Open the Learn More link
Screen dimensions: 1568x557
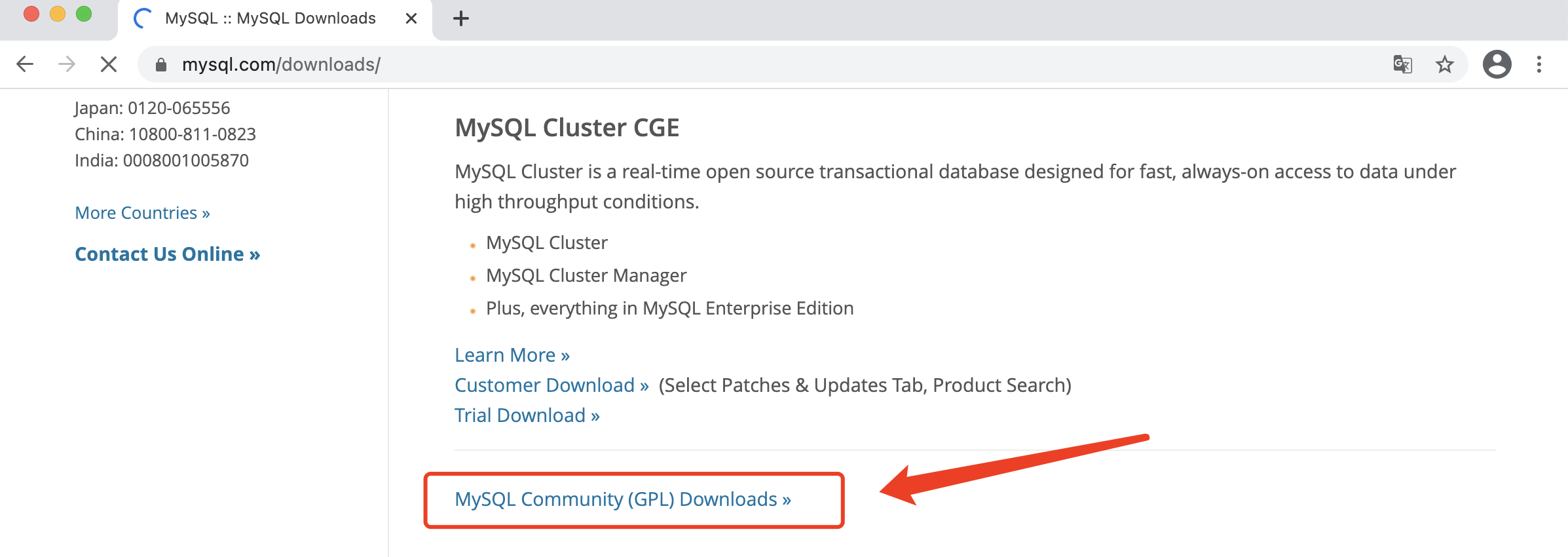tap(512, 355)
